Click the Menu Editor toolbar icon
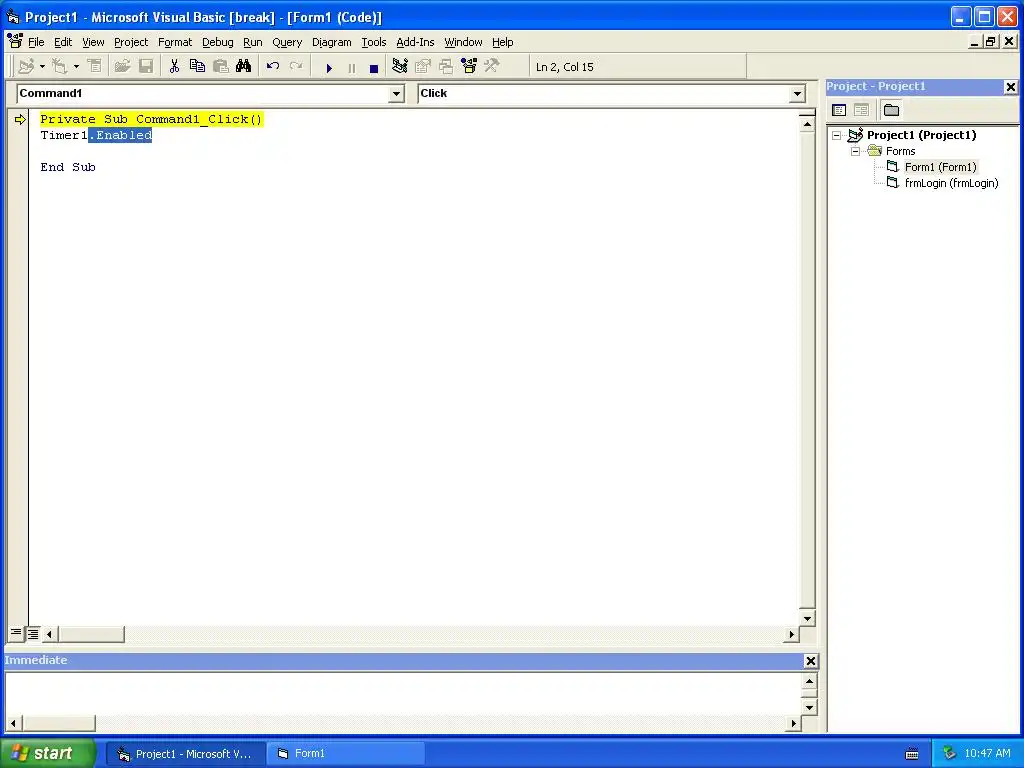The height and width of the screenshot is (768, 1024). point(95,67)
